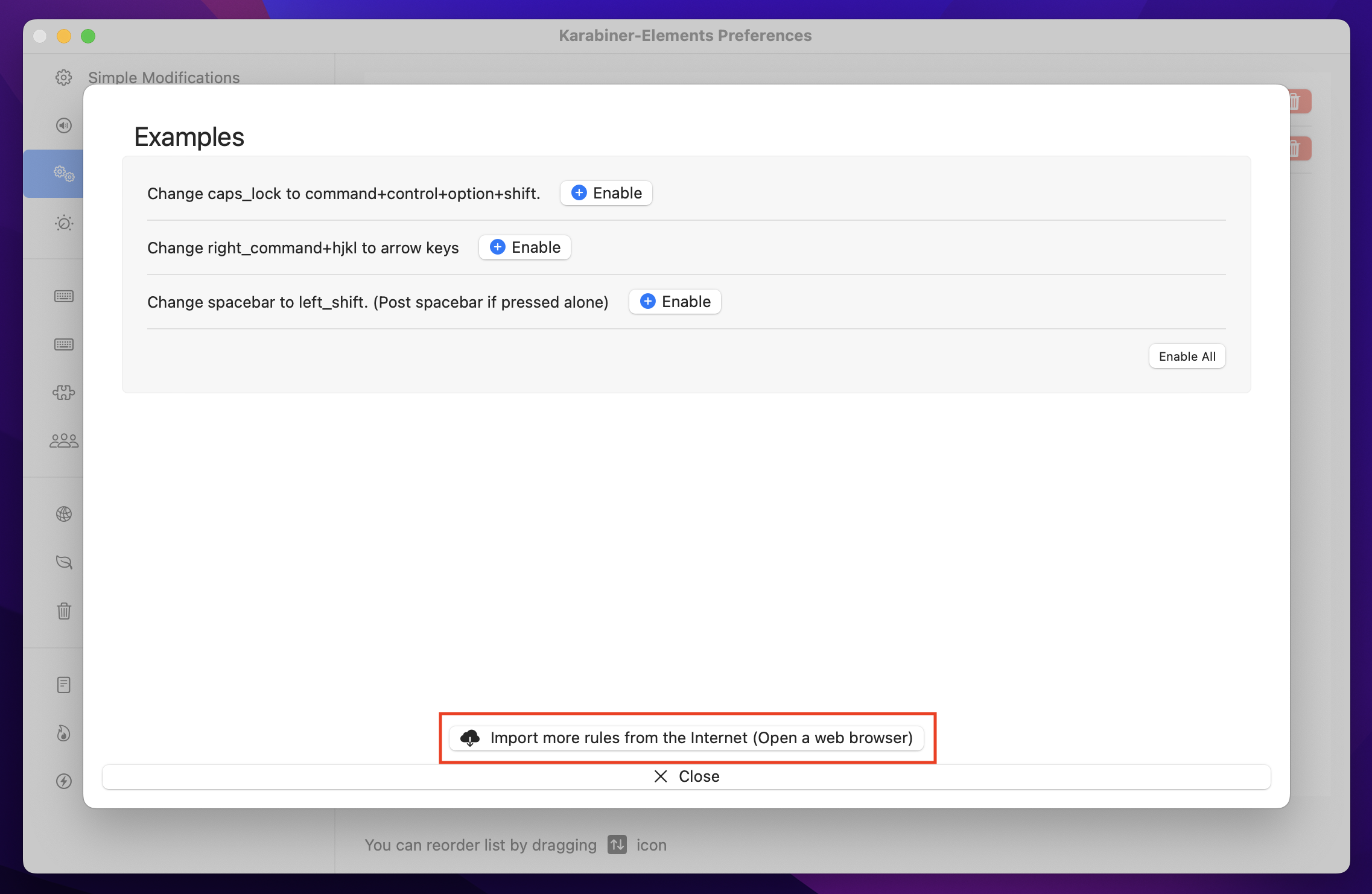The height and width of the screenshot is (894, 1372).
Task: Open Uninstall trash icon in sidebar
Action: [x=64, y=611]
